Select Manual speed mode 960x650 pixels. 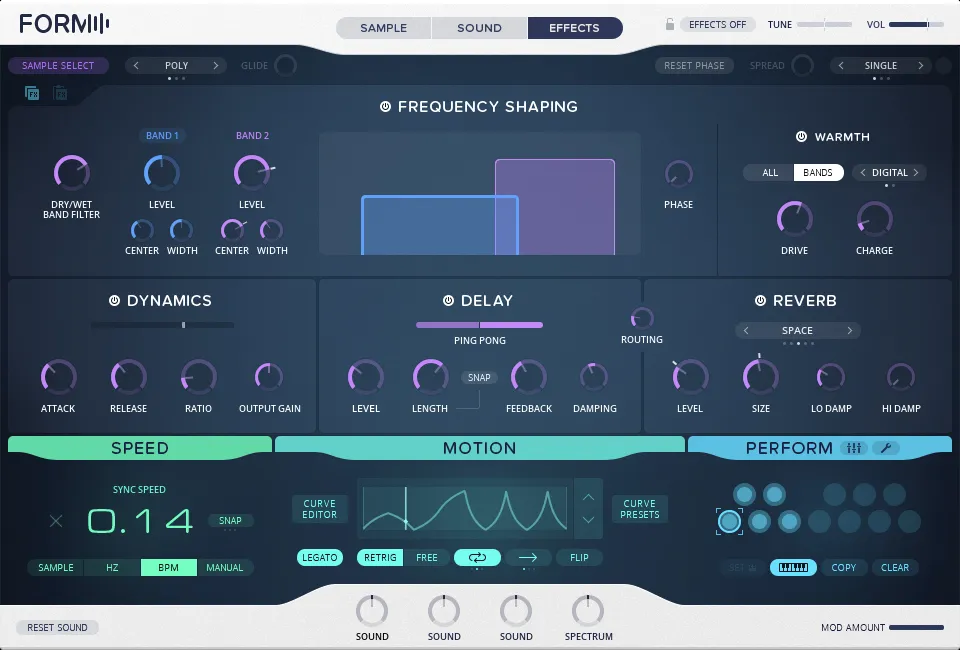225,567
